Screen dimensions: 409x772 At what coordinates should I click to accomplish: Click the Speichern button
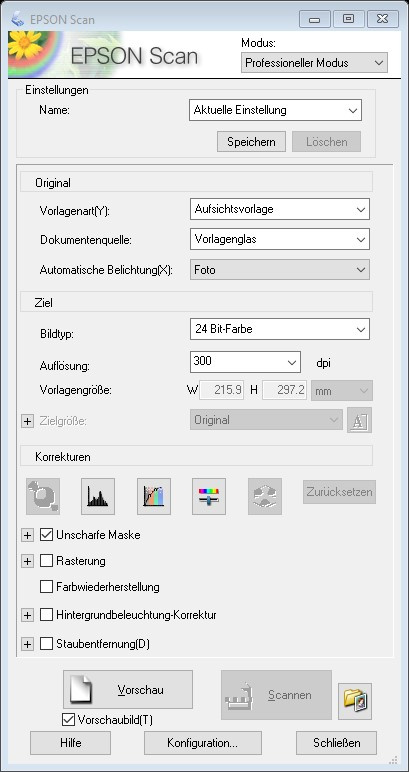251,142
